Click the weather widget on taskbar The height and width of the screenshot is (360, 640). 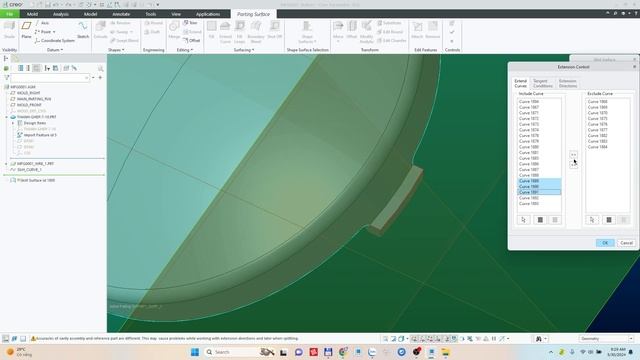point(20,352)
